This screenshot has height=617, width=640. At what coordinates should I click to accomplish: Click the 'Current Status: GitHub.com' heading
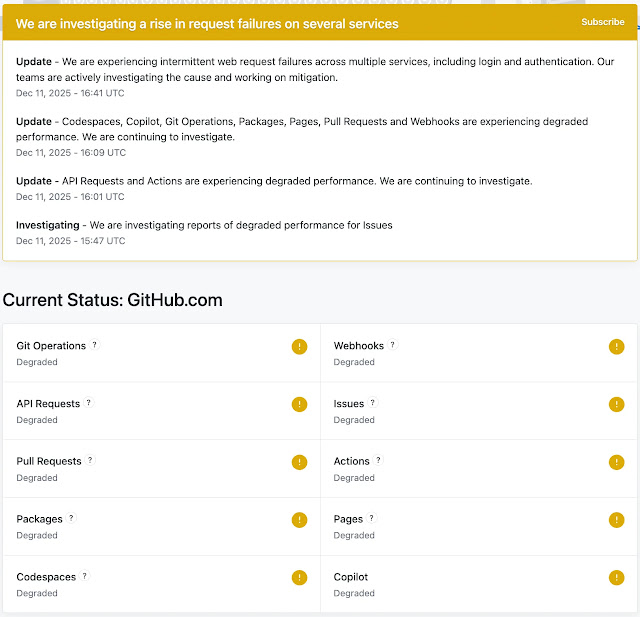tap(113, 300)
